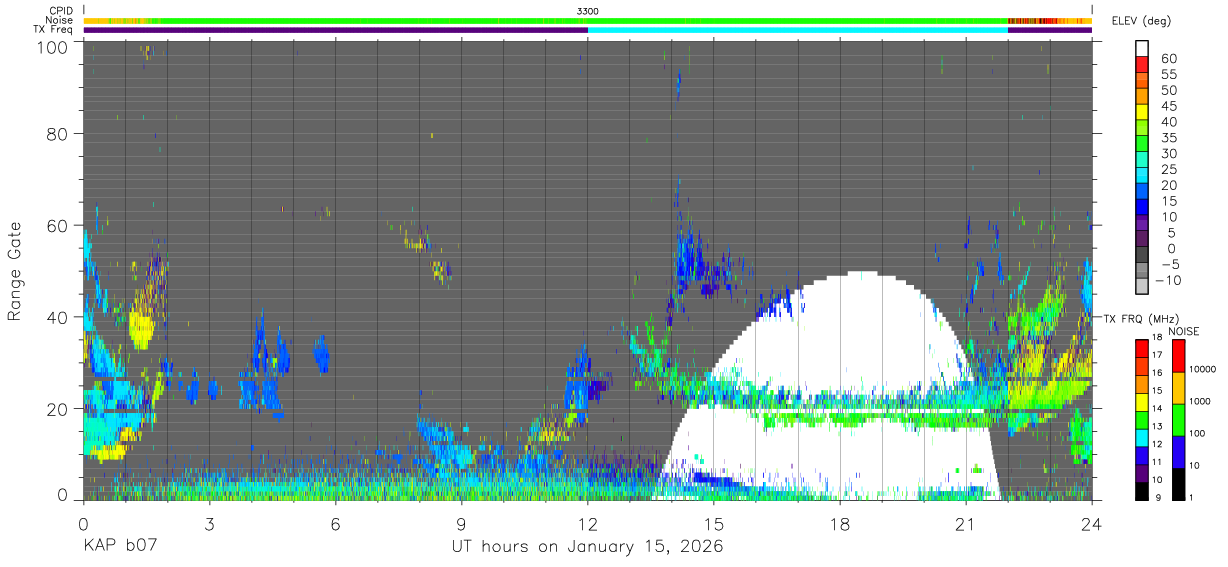Click the 'Range Gate' y-axis title
Image resolution: width=1228 pixels, height=567 pixels.
click(14, 270)
